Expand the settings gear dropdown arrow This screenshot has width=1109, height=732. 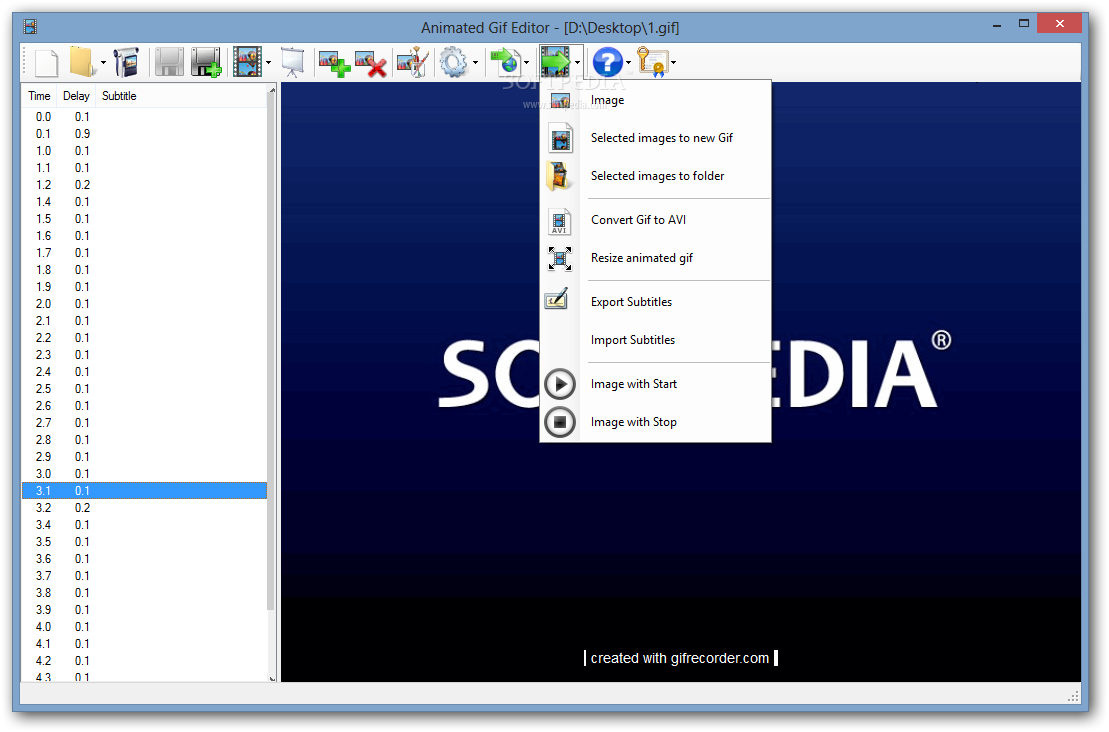[475, 62]
